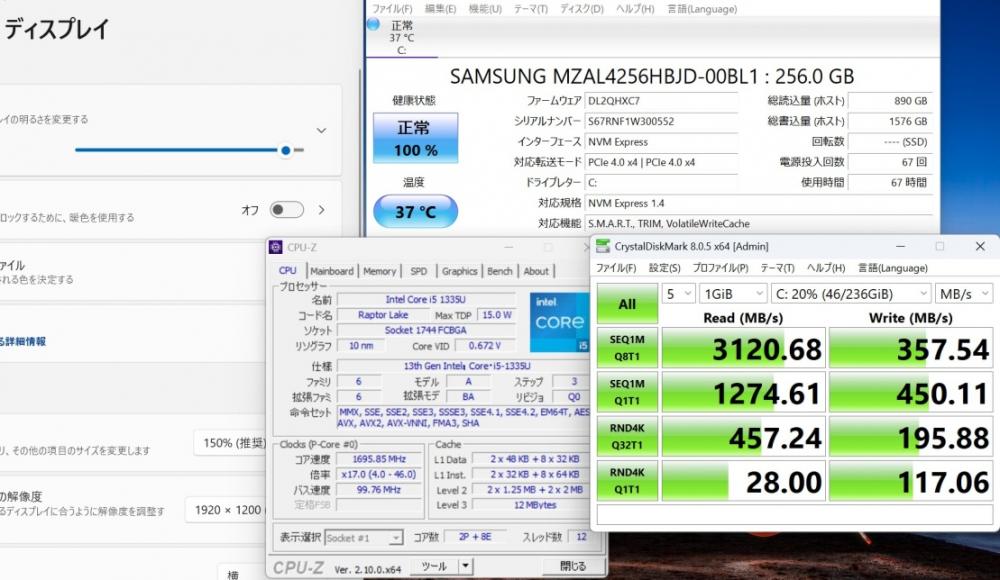Image resolution: width=1000 pixels, height=580 pixels.
Task: Click the serial number field S67RNF1W300552
Action: click(x=661, y=121)
